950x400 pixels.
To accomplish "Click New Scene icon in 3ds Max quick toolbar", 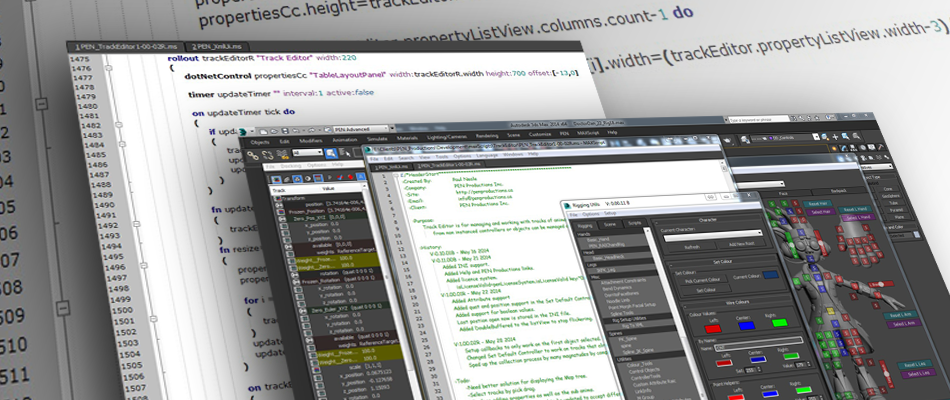I will pos(264,131).
